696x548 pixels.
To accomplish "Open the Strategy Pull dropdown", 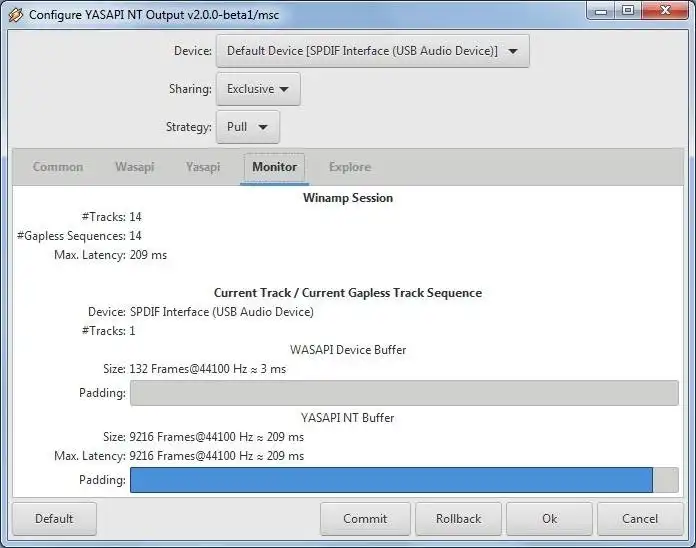I will coord(247,127).
